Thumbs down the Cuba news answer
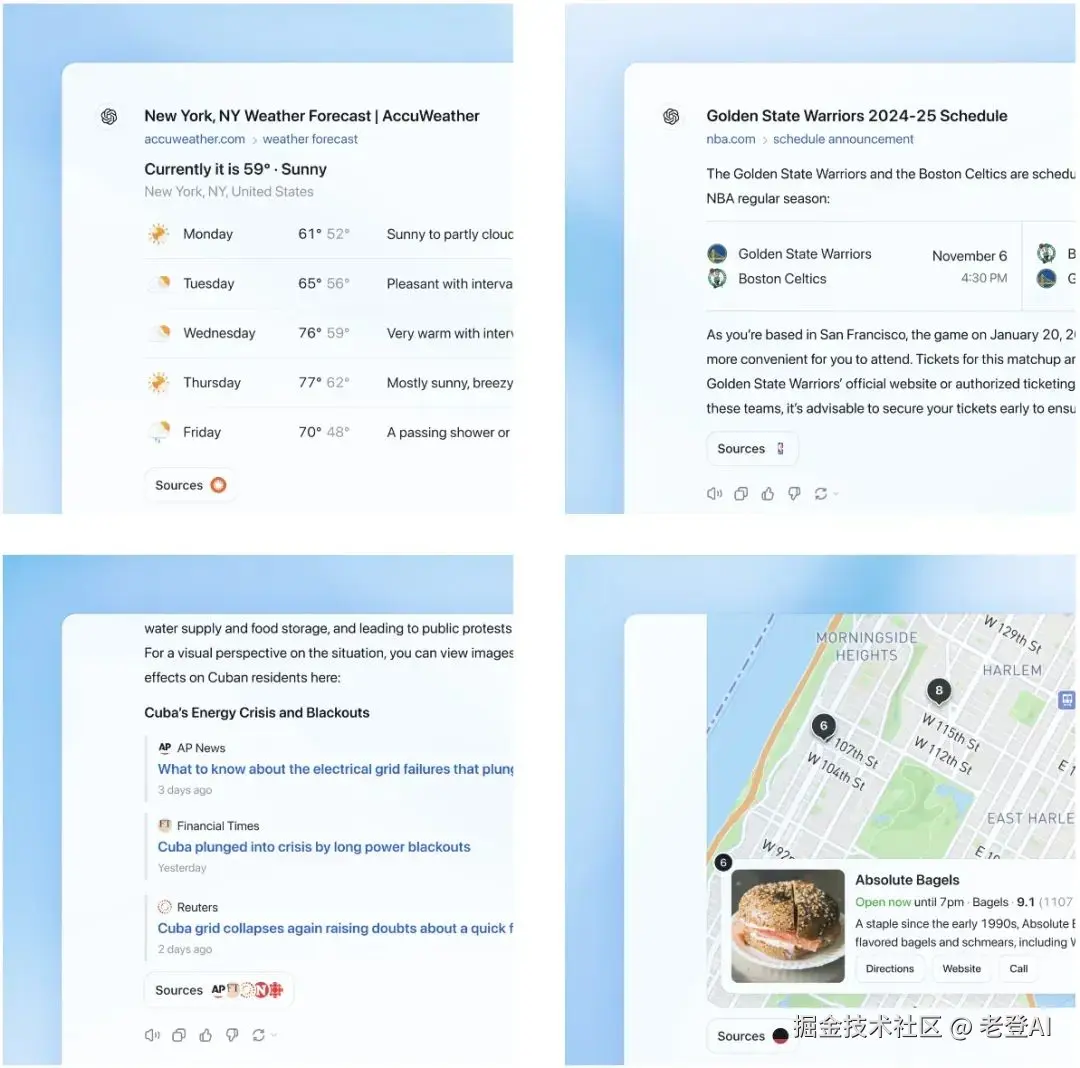1080x1068 pixels. click(x=232, y=1035)
